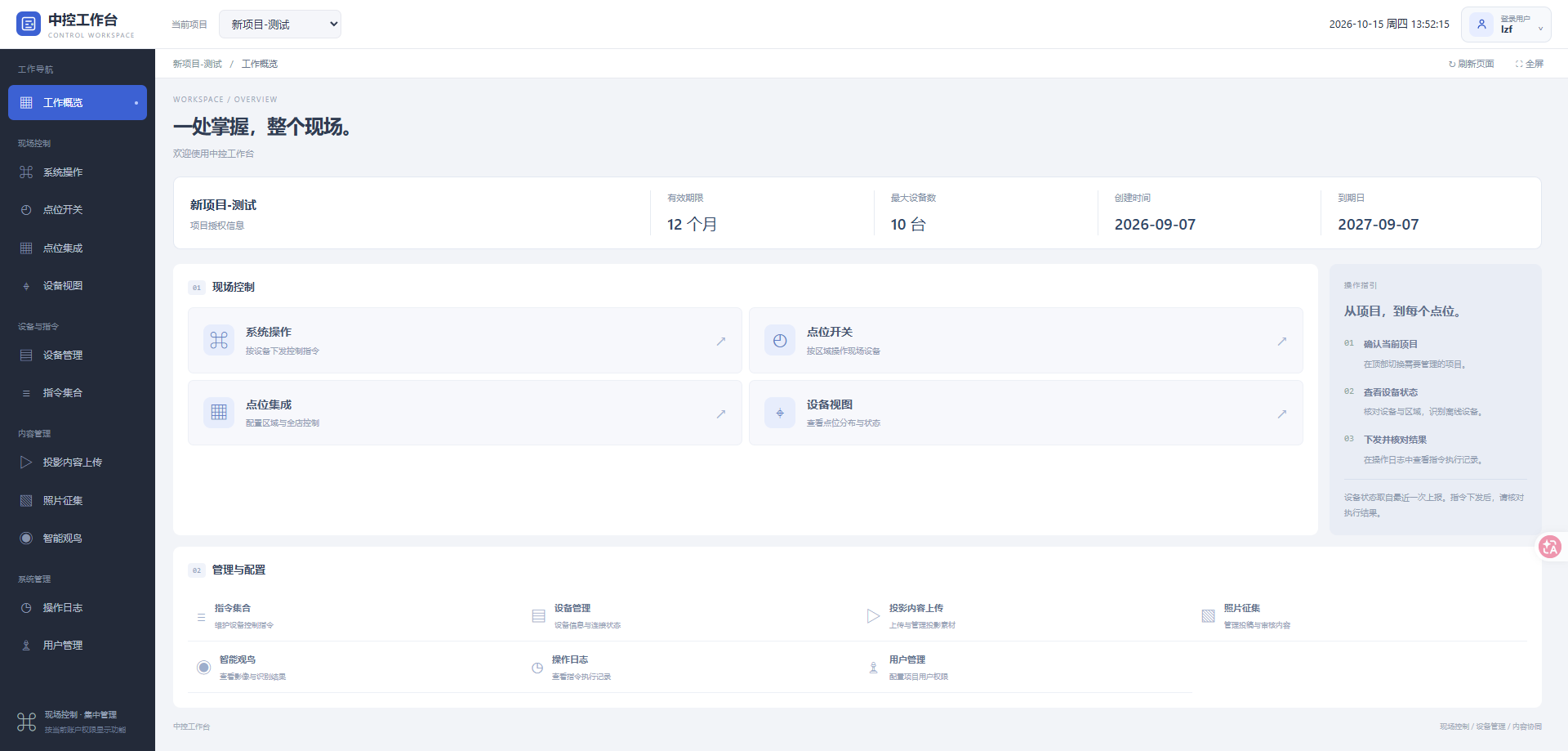Image resolution: width=1568 pixels, height=751 pixels.
Task: Click the 设备视图 sidebar icon
Action: [26, 286]
